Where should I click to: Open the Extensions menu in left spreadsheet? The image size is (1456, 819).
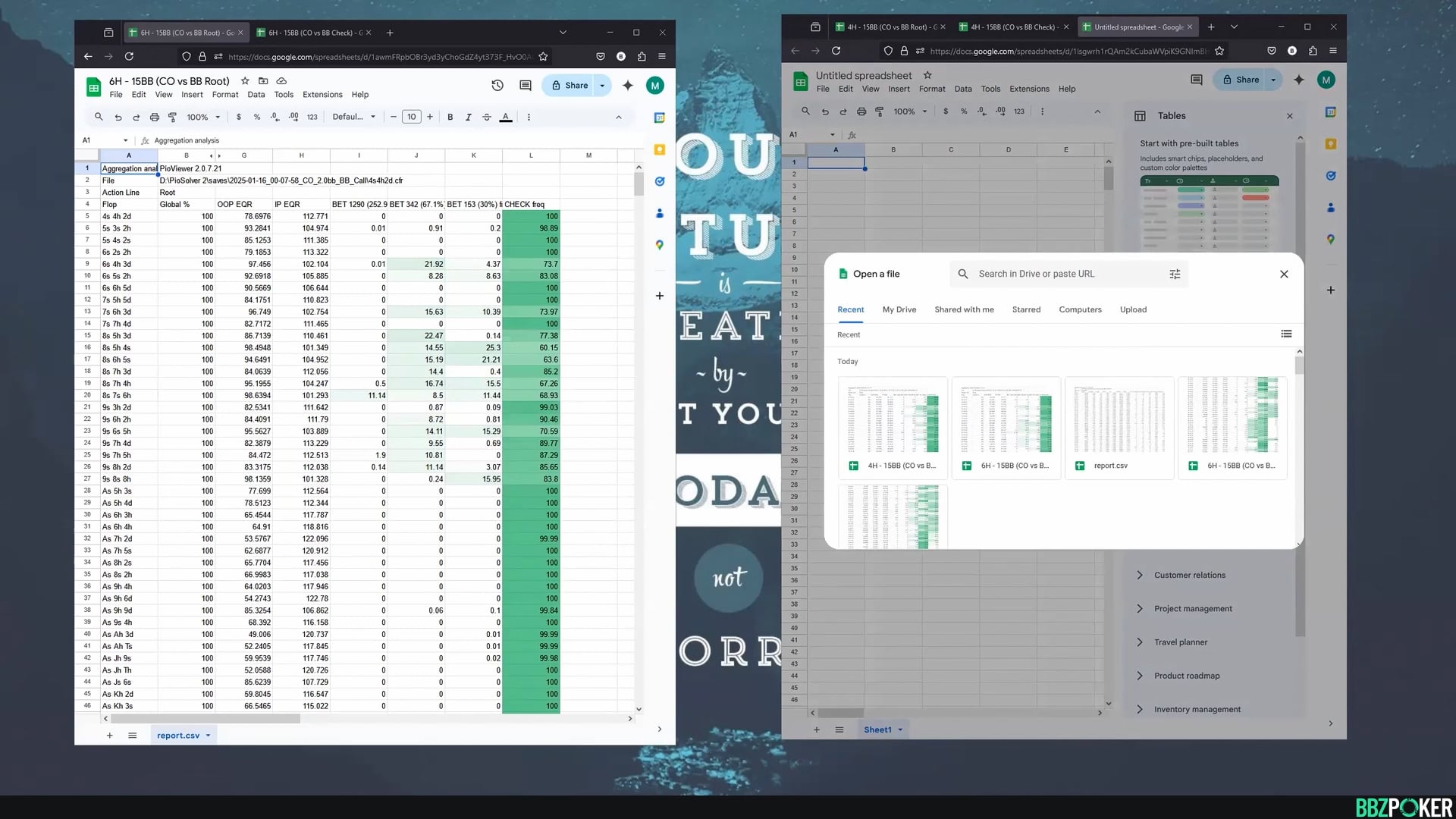click(x=322, y=95)
